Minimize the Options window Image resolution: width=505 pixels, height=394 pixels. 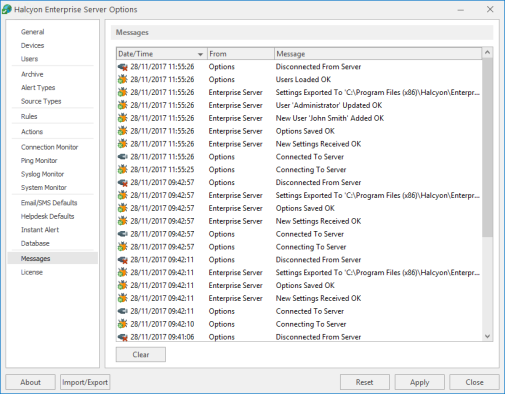click(x=461, y=10)
